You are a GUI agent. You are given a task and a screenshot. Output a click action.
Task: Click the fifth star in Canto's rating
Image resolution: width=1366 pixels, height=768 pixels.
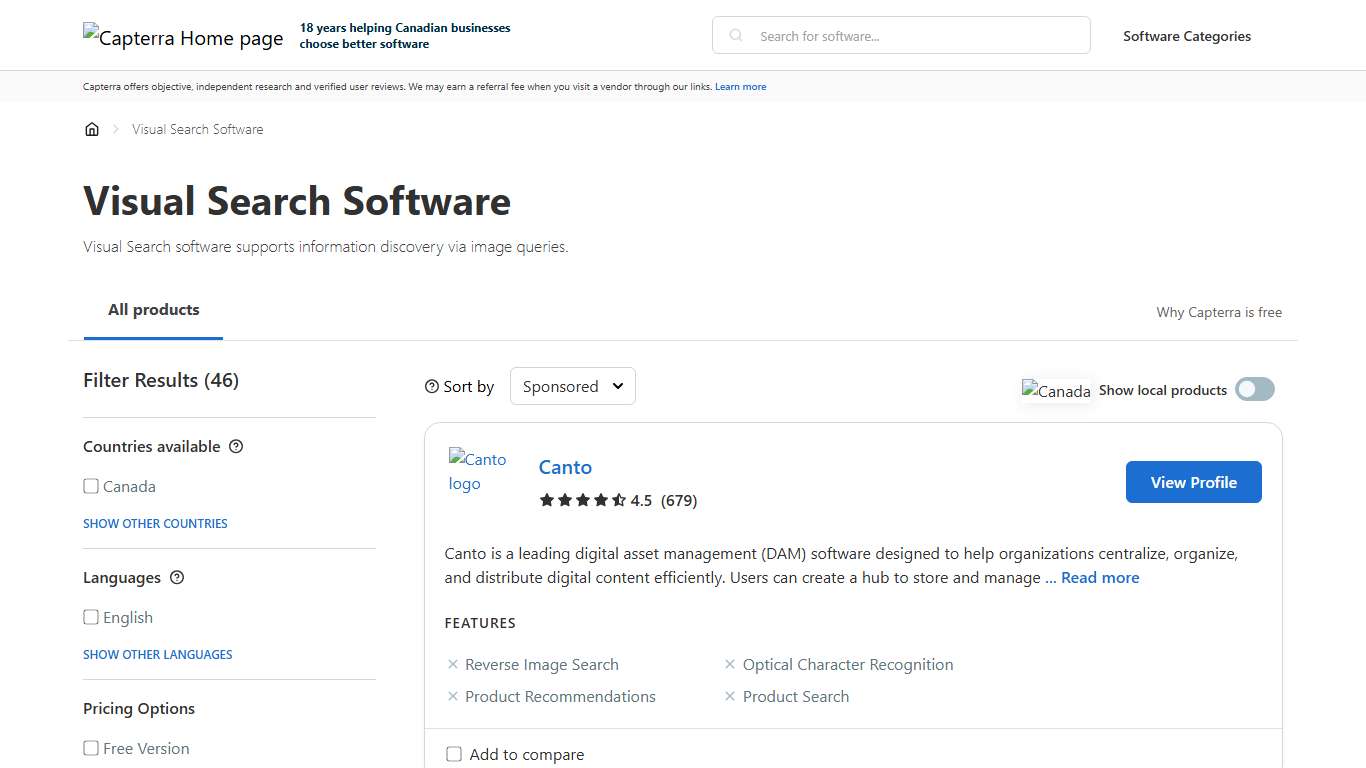coord(618,499)
